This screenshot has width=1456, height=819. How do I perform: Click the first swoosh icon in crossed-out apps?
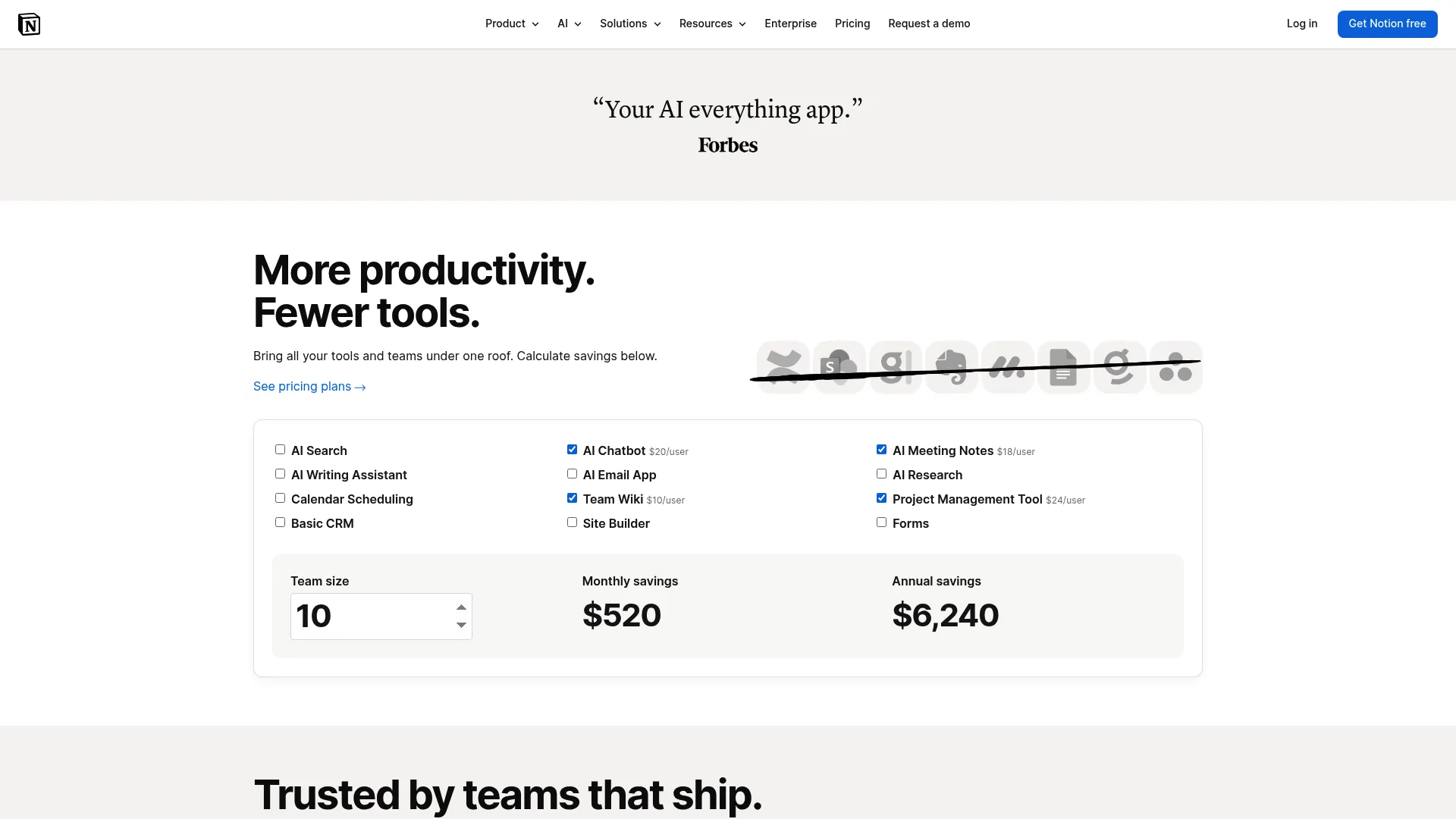(783, 367)
